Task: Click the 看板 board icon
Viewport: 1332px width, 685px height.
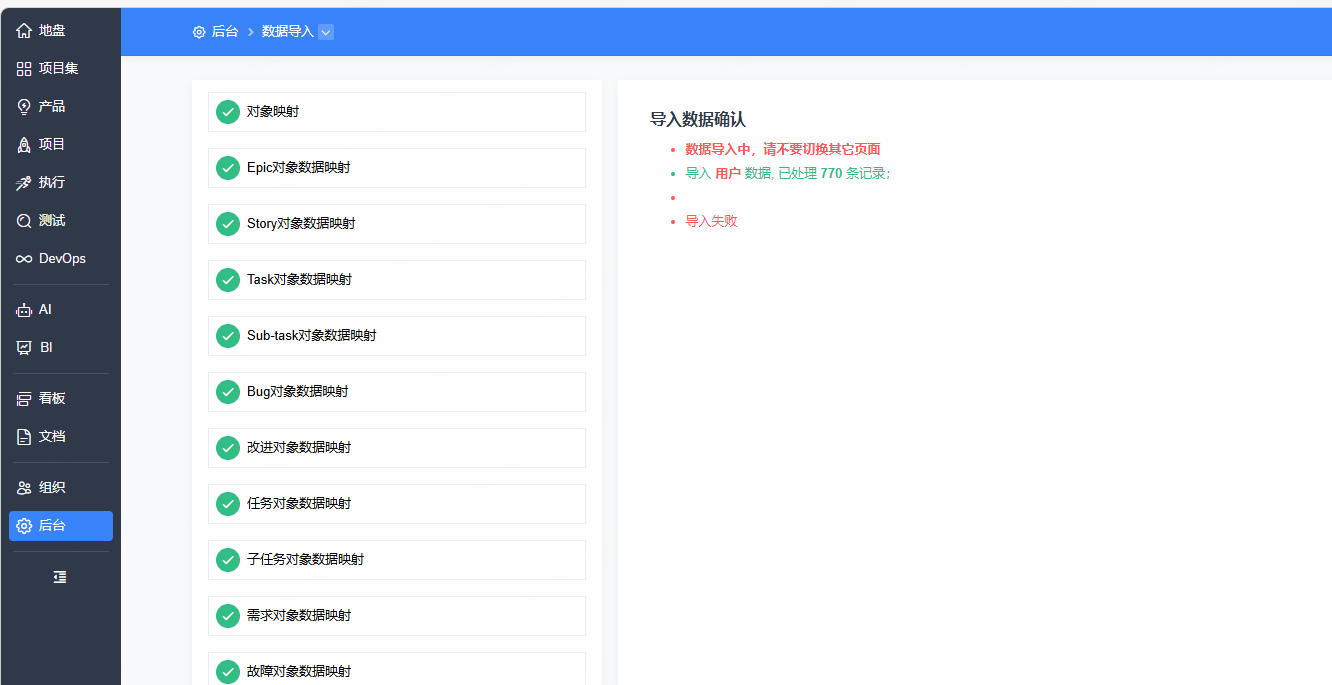Action: tap(24, 399)
